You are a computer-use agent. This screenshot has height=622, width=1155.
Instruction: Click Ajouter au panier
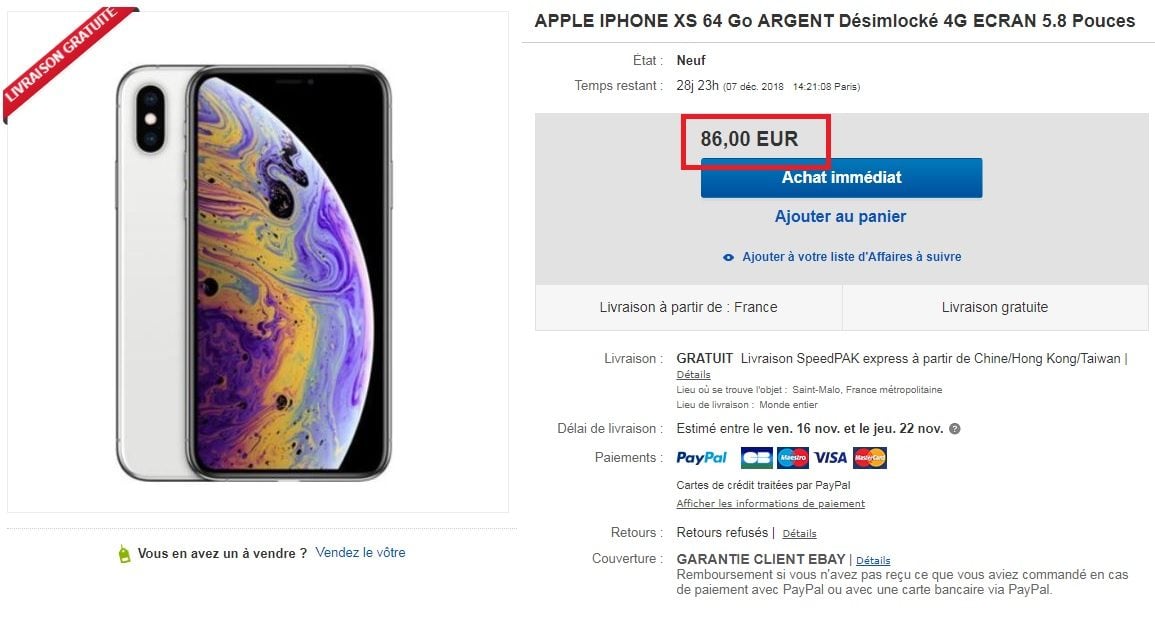point(840,217)
